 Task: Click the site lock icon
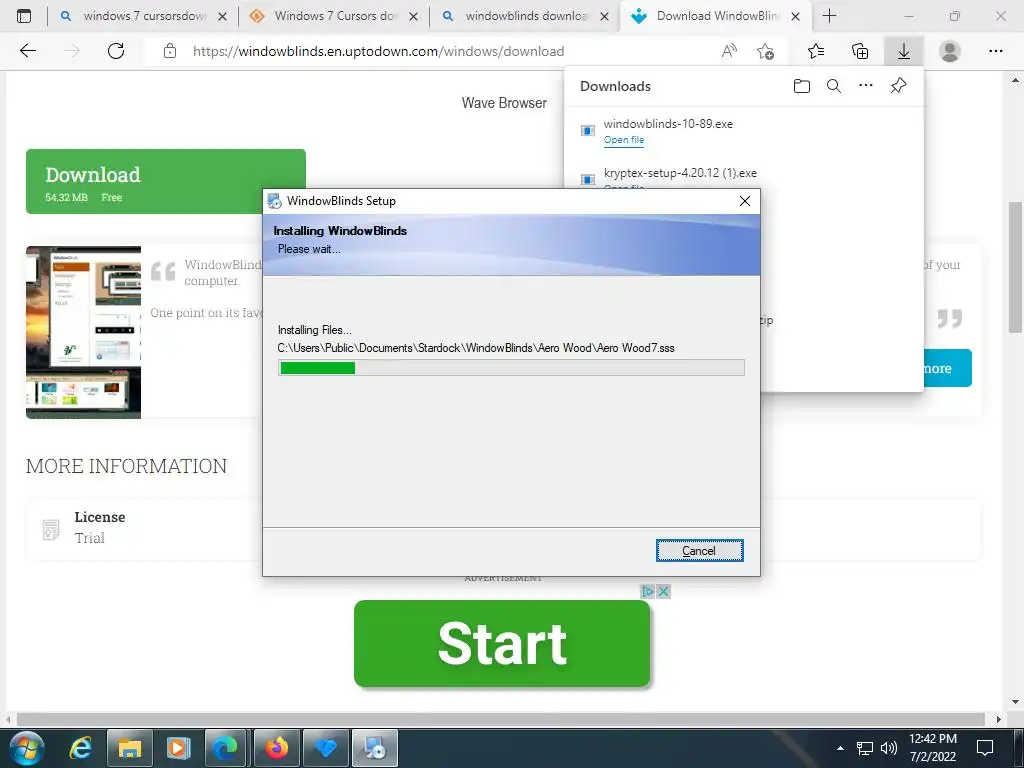pyautogui.click(x=170, y=51)
